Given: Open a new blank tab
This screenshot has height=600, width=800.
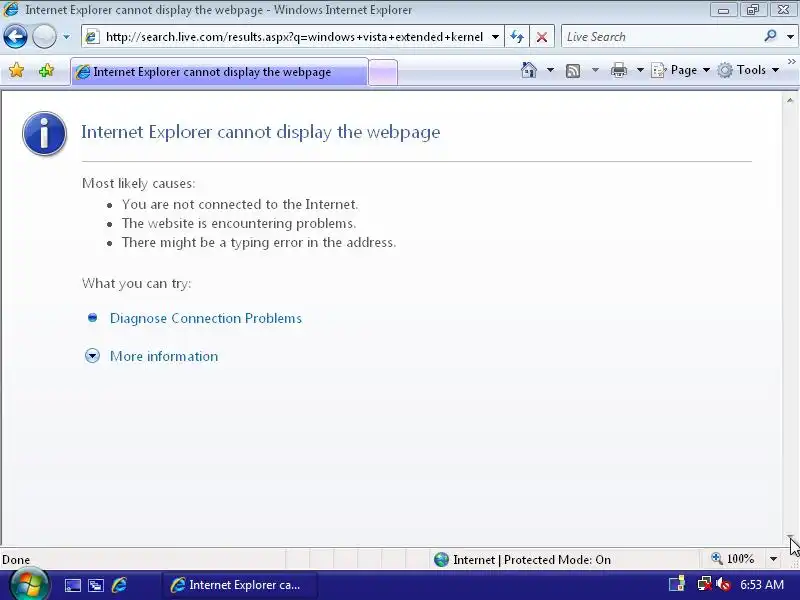Looking at the screenshot, I should coord(383,72).
